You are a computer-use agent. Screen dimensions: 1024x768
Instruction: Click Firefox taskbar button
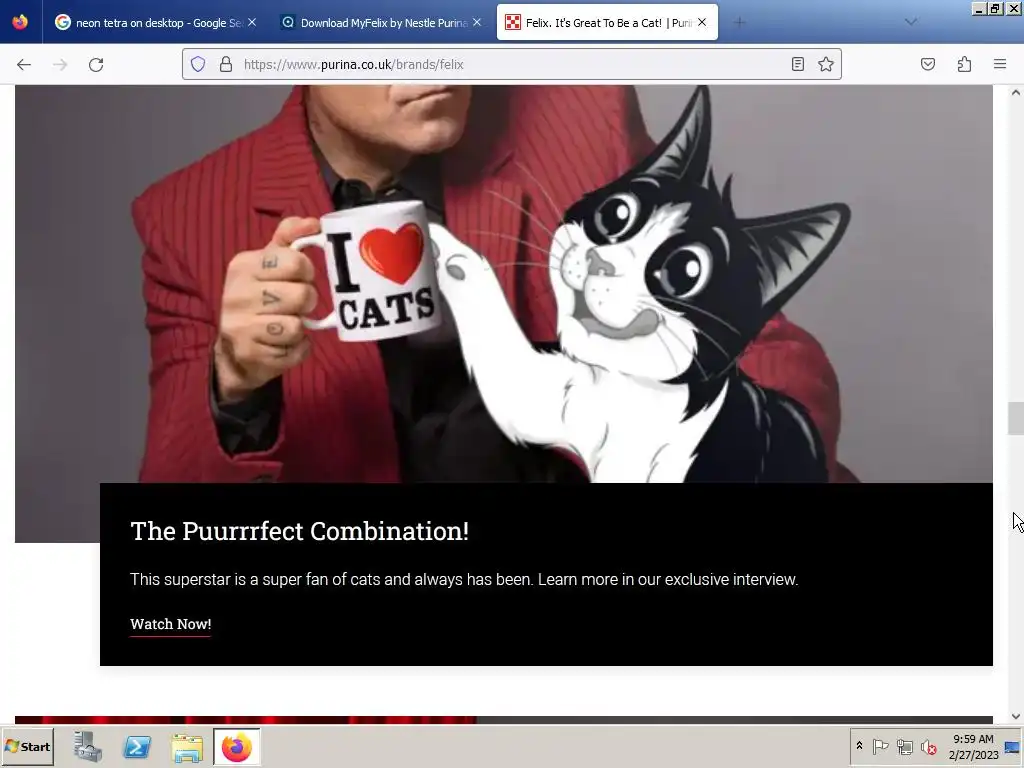(x=236, y=746)
